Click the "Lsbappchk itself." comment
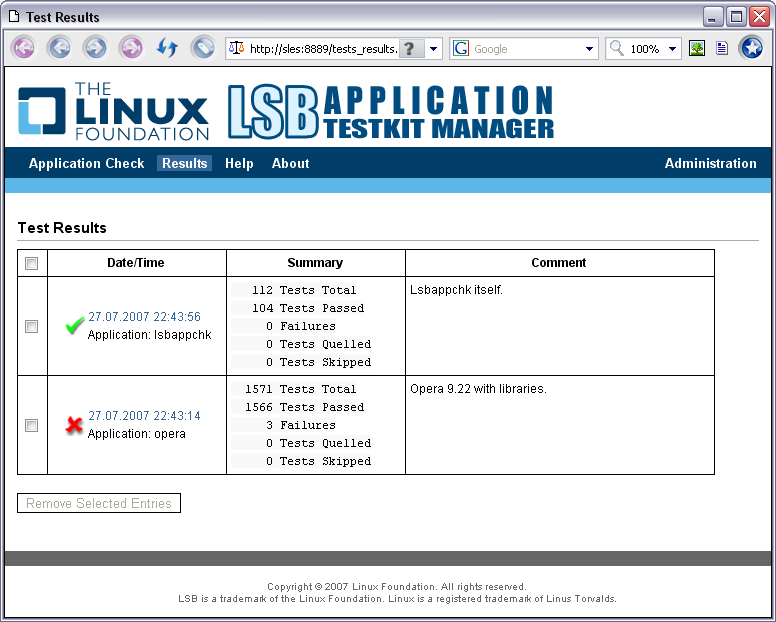The width and height of the screenshot is (776, 622). pos(456,290)
